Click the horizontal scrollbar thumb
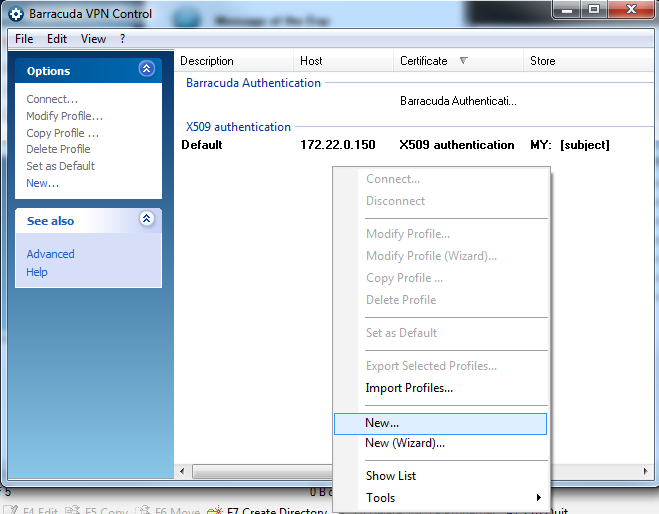 pos(262,471)
